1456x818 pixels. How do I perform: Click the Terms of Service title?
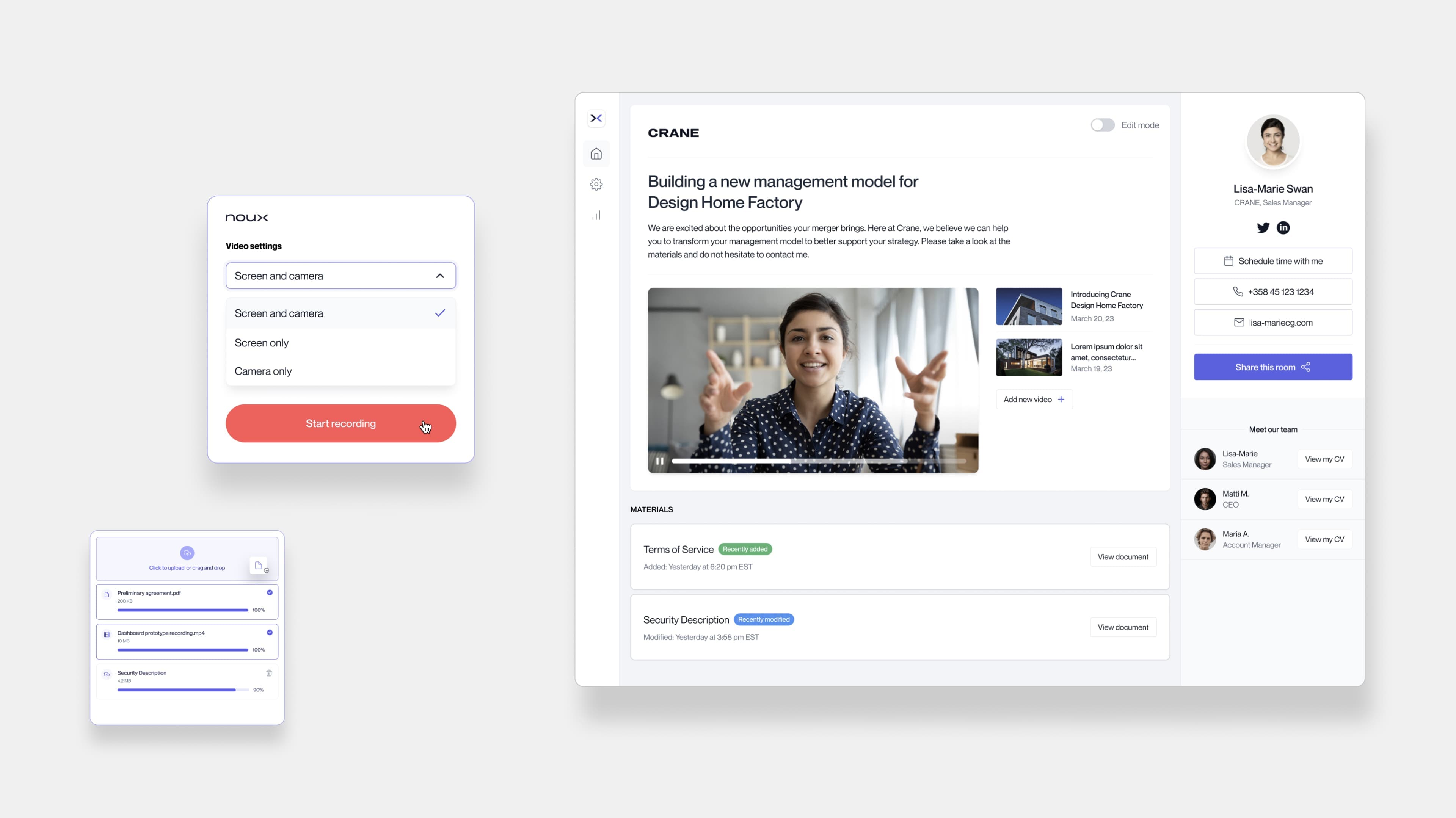(x=678, y=550)
